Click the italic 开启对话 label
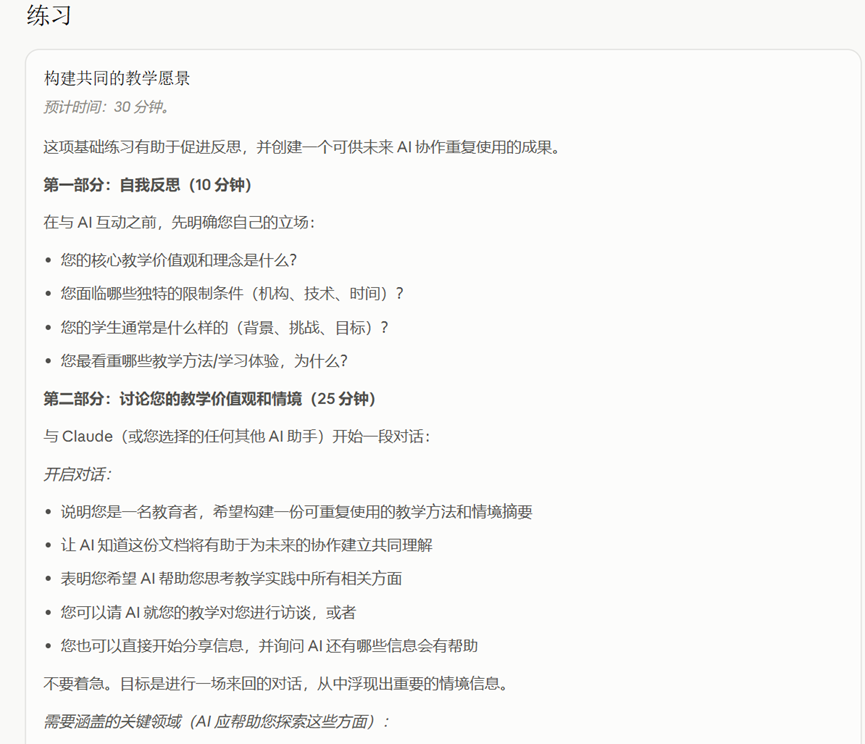This screenshot has width=865, height=744. point(78,474)
